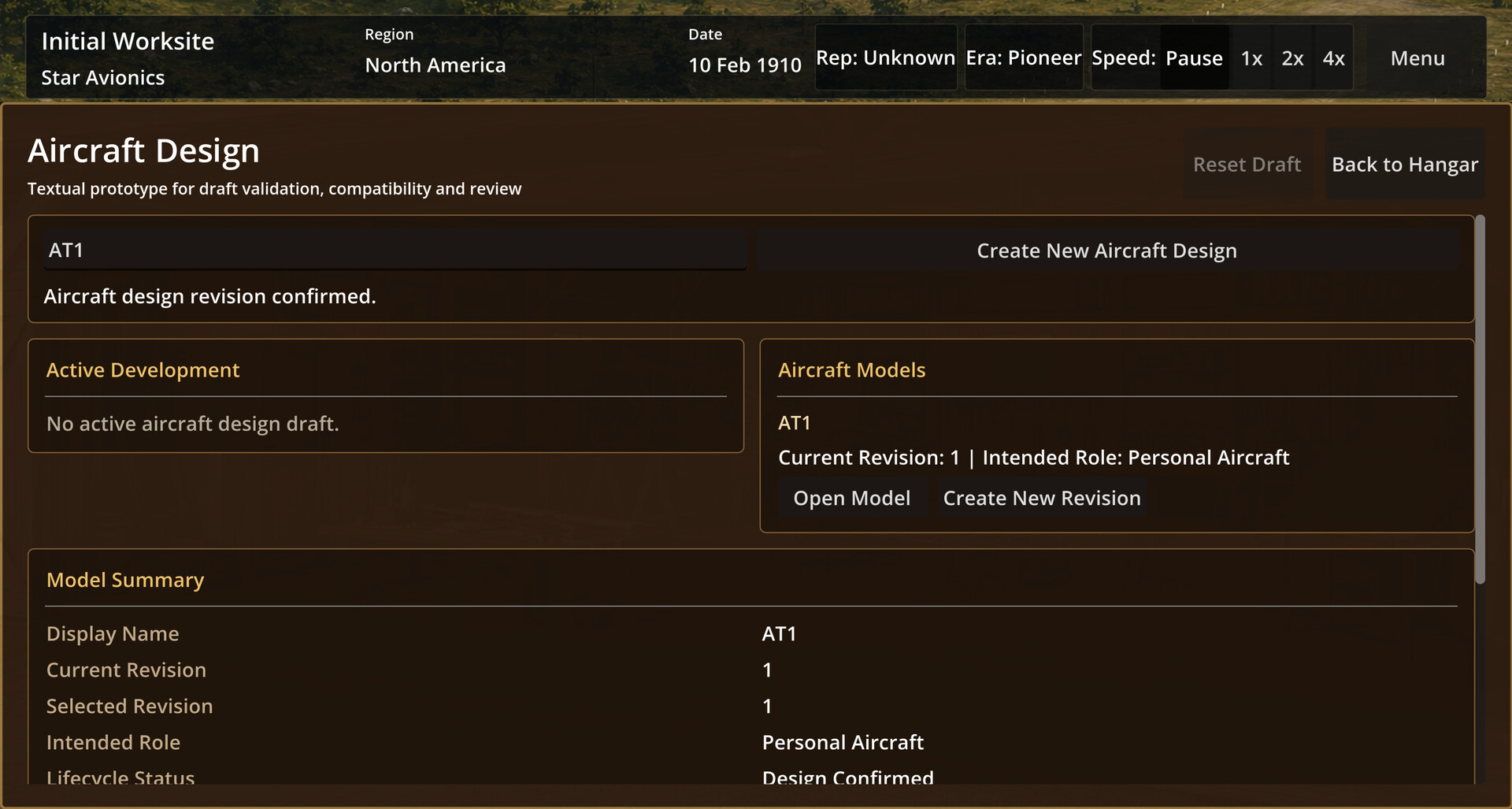
Task: Click the Rep: Unknown indicator
Action: click(886, 58)
